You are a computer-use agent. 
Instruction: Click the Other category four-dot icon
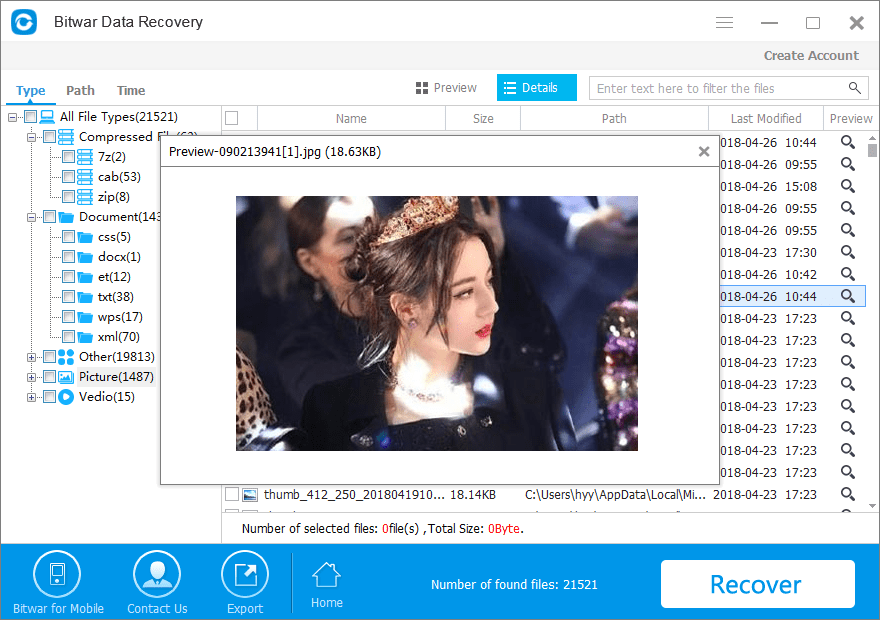pyautogui.click(x=66, y=357)
